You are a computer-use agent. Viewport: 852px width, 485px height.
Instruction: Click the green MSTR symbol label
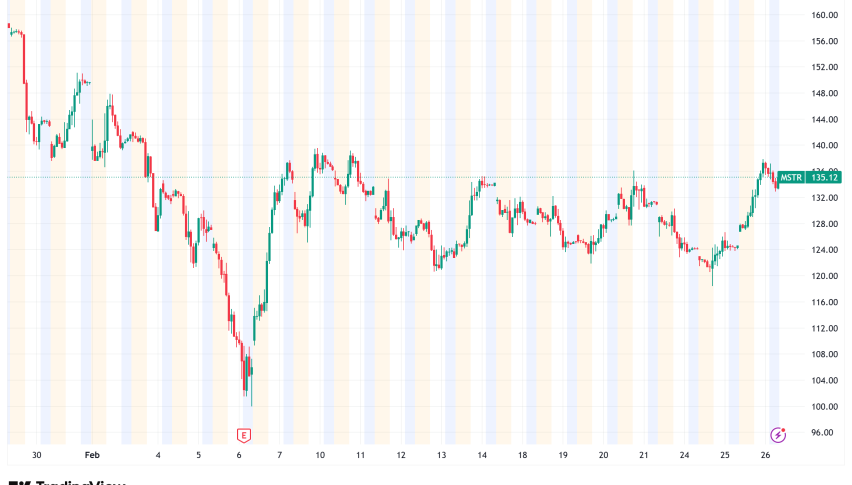pyautogui.click(x=793, y=177)
